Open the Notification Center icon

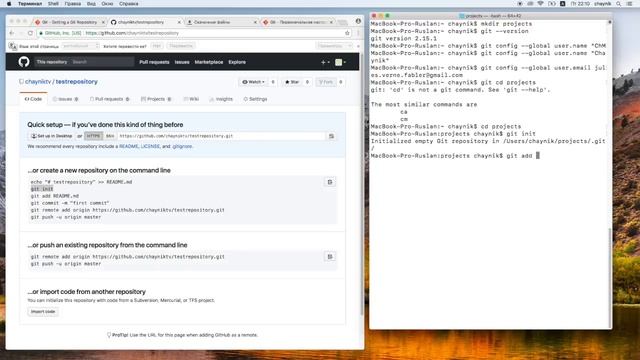pyautogui.click(x=629, y=4)
